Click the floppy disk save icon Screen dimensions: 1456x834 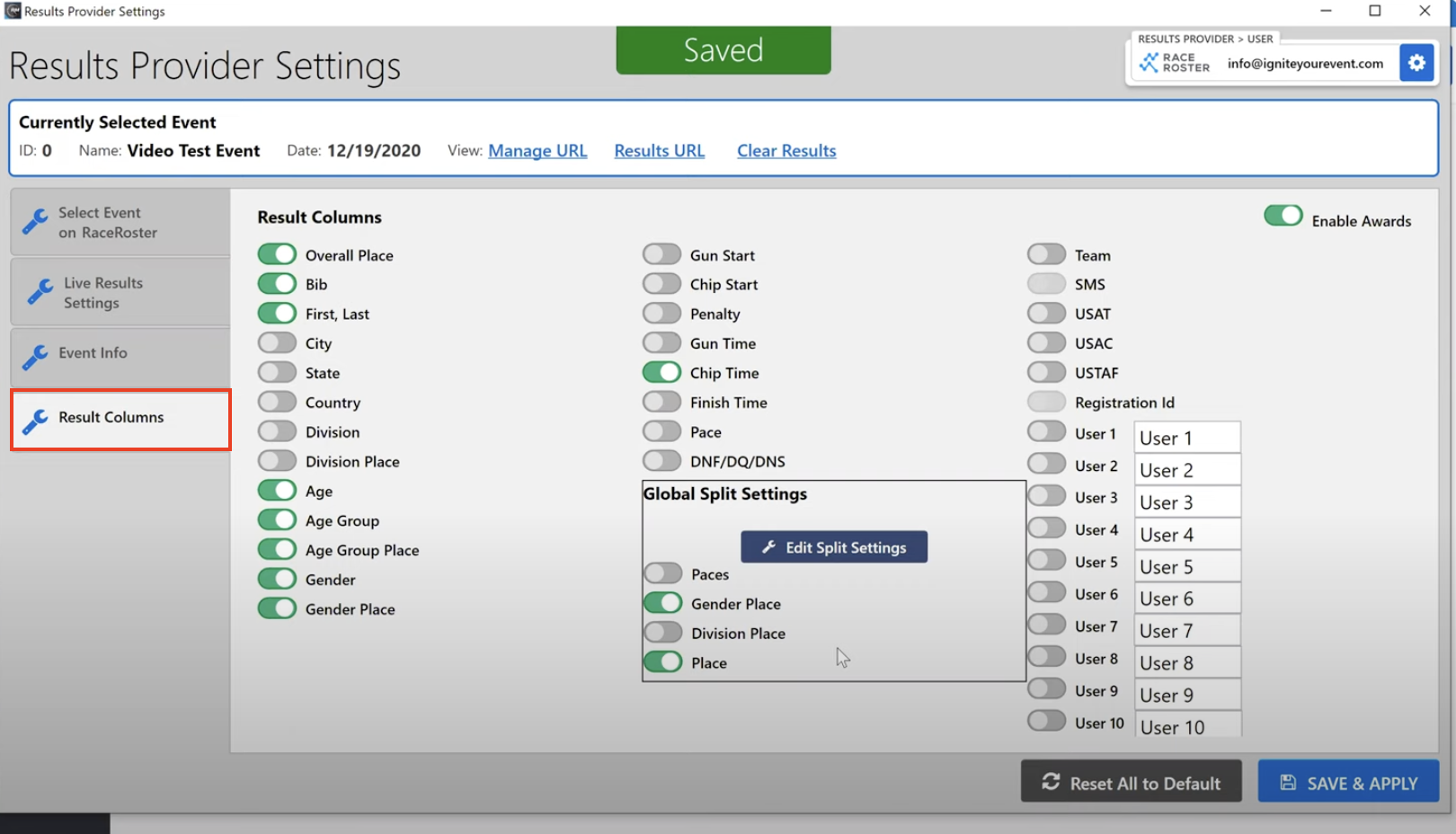pos(1288,782)
